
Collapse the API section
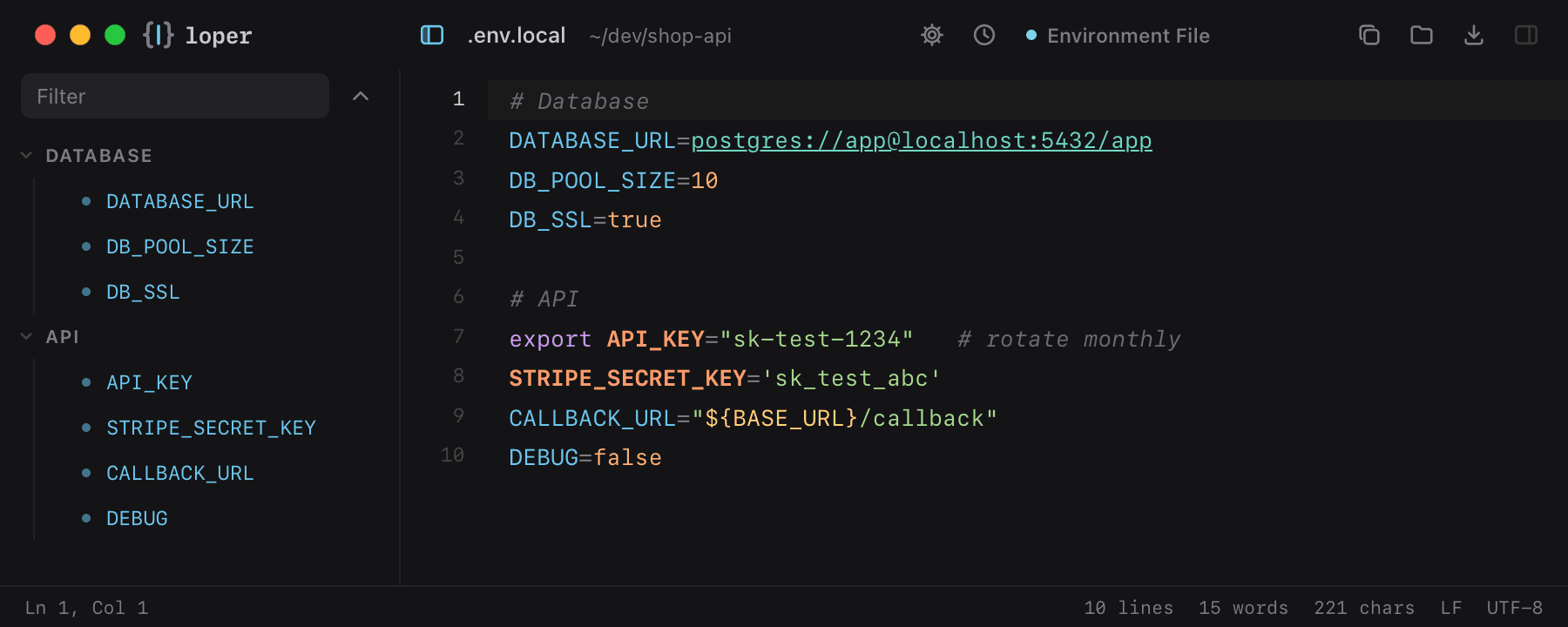click(x=26, y=336)
